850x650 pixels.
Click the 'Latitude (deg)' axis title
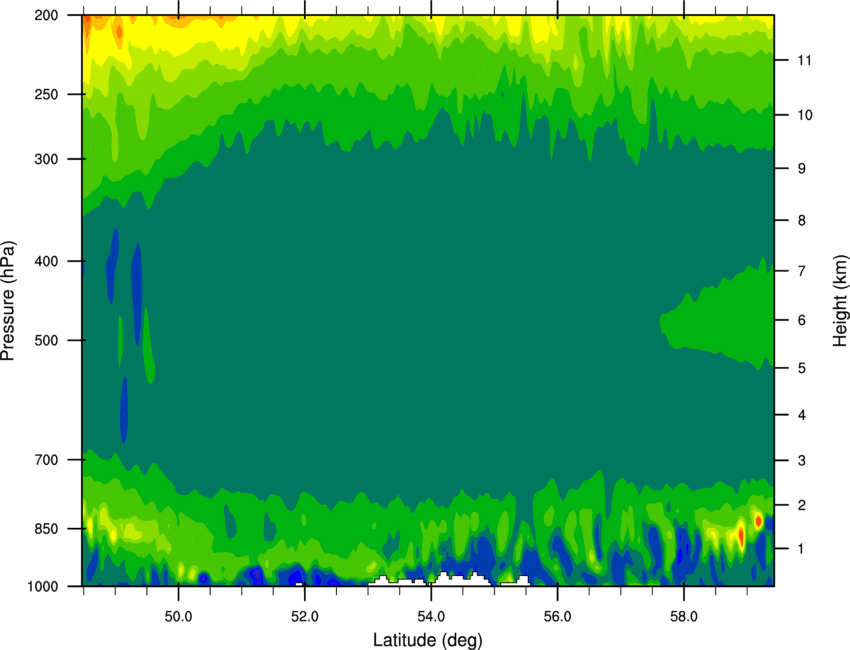pos(427,640)
